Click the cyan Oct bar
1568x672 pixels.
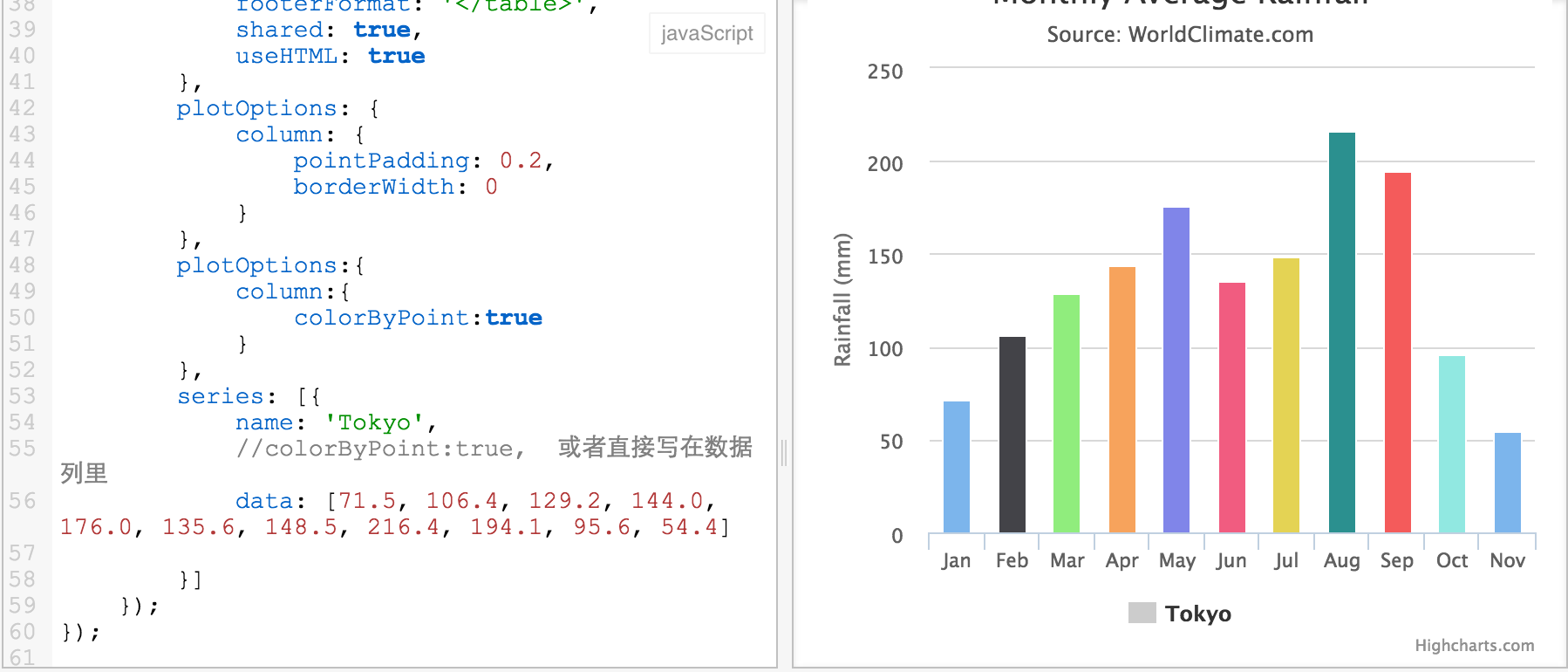tap(1451, 444)
